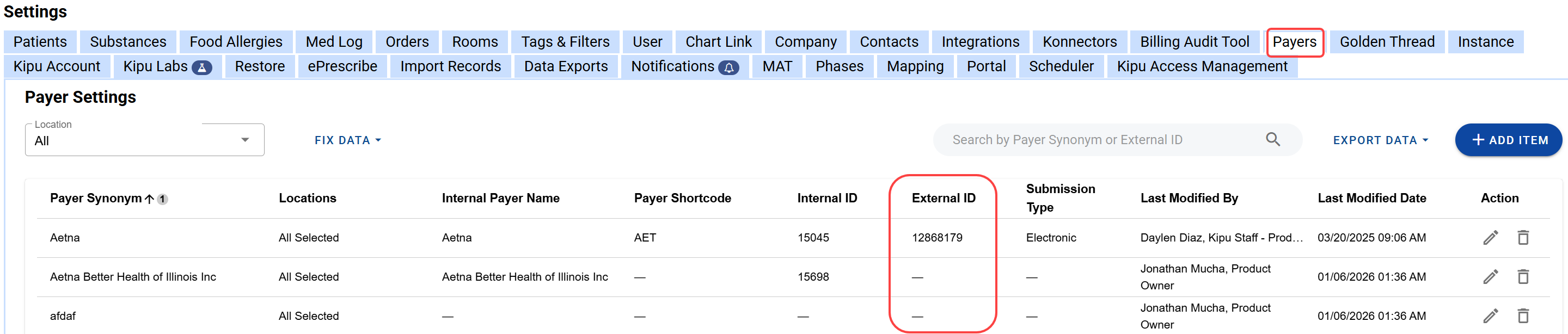Expand the Export Data menu
The height and width of the screenshot is (334, 1568).
coord(1380,140)
